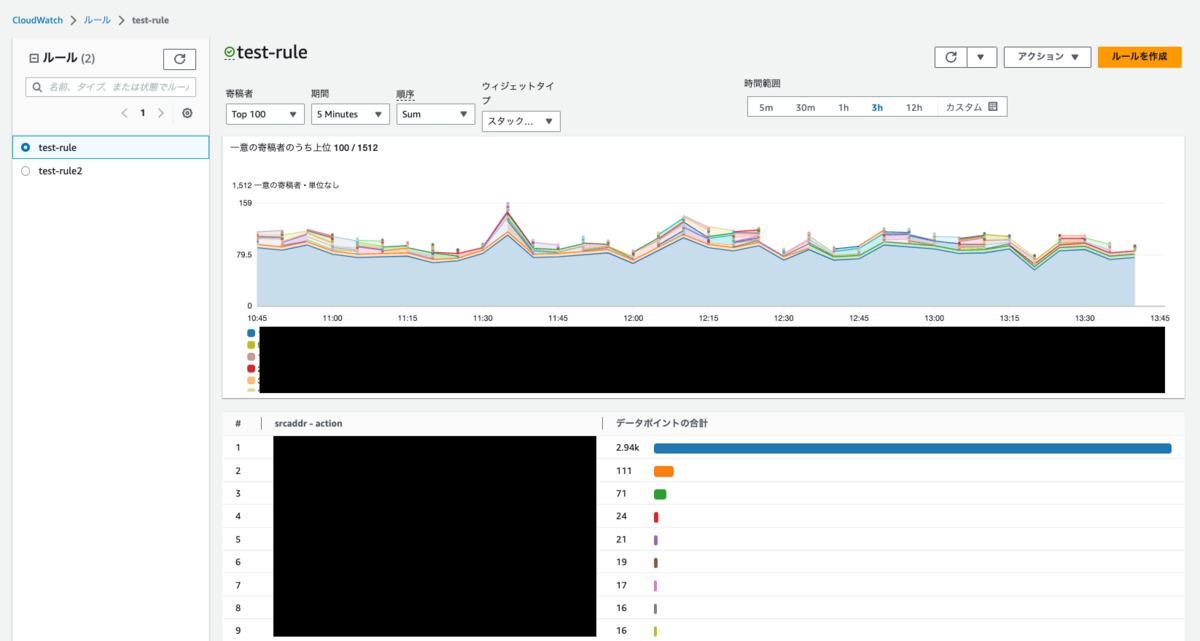
Task: Collapse the ルール panel header icon
Action: (x=34, y=58)
